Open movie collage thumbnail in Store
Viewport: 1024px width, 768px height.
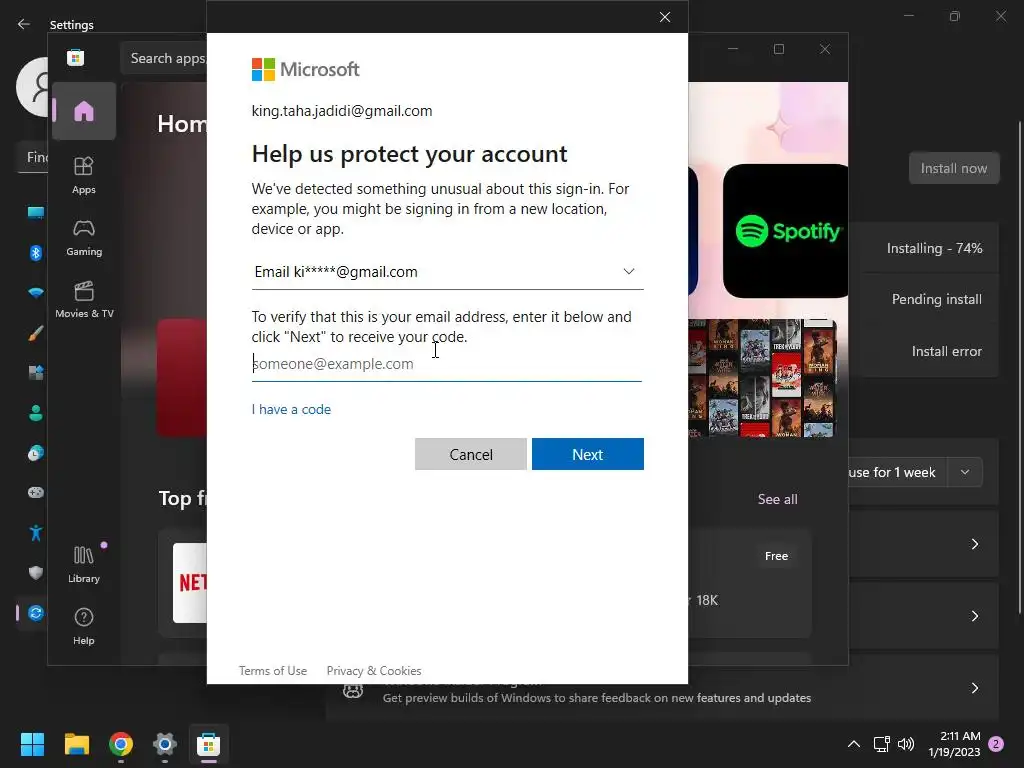point(762,378)
